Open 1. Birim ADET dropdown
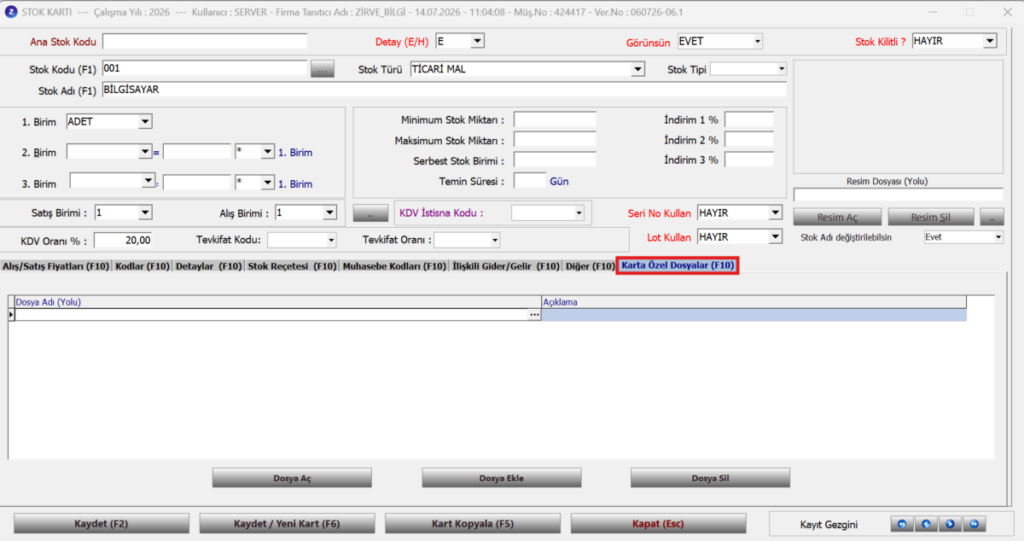The image size is (1024, 541). click(x=145, y=122)
